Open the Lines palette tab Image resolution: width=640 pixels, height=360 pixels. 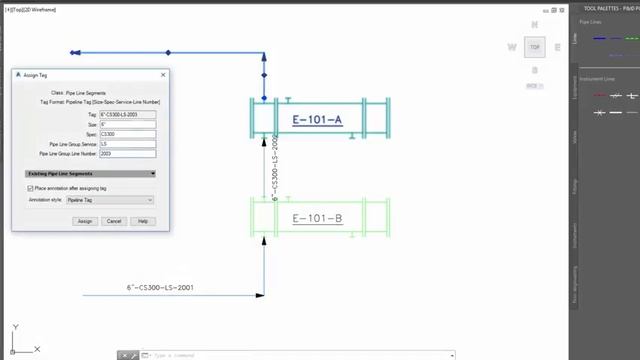click(x=574, y=38)
